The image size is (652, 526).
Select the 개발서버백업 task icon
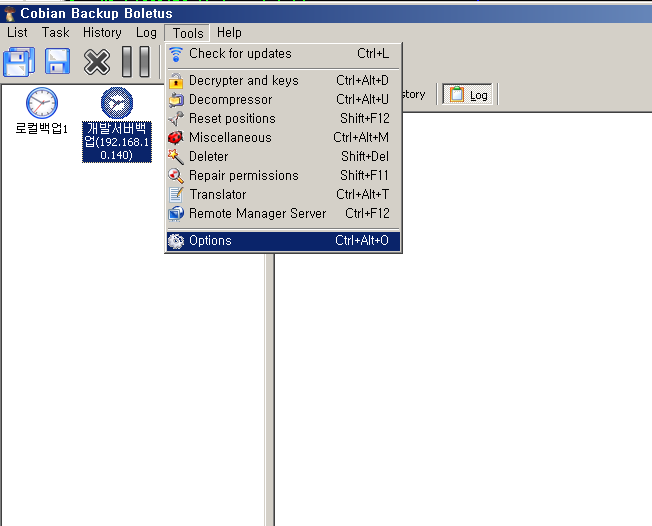117,103
